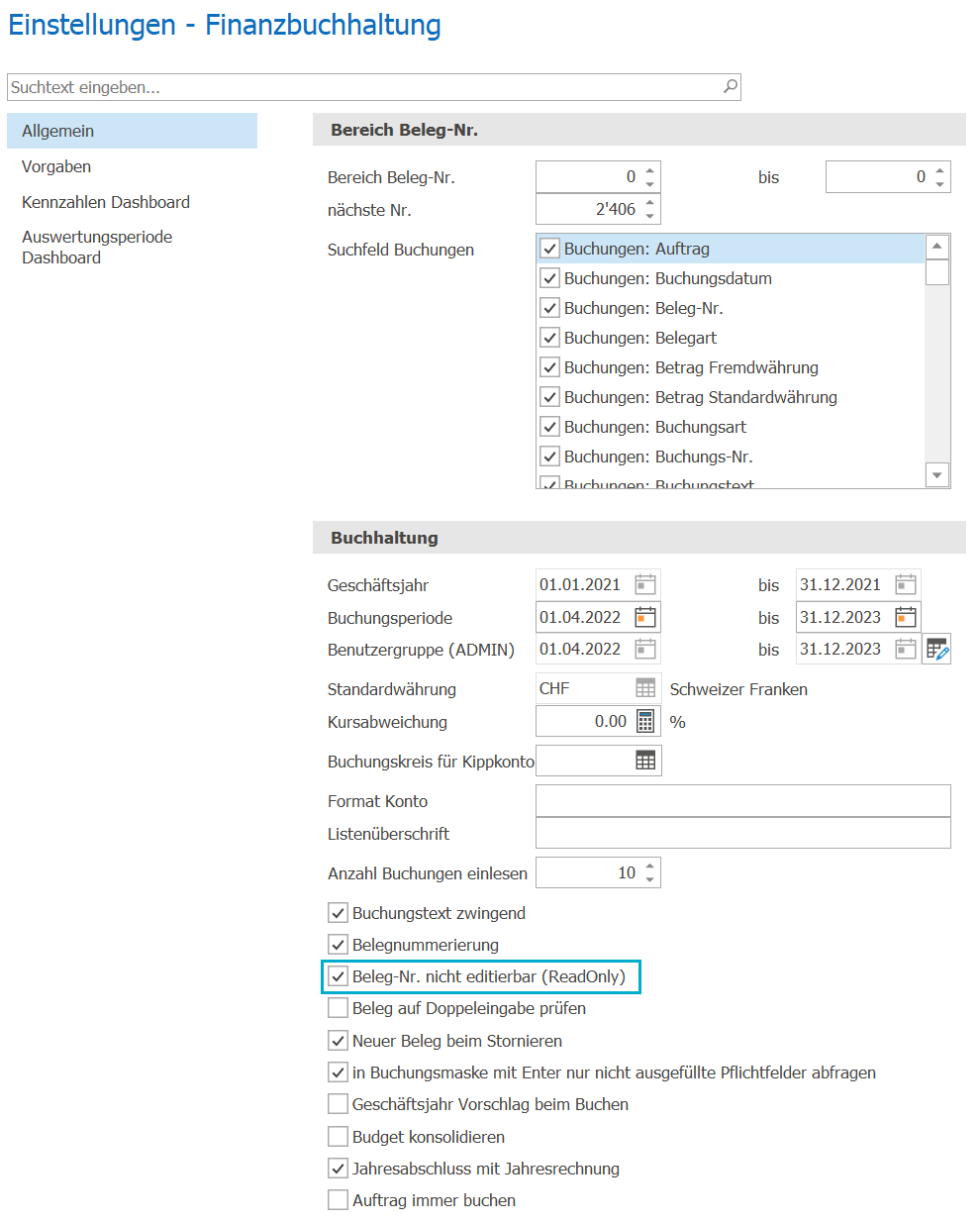Image resolution: width=980 pixels, height=1224 pixels.
Task: Open calendar for Buchungsperiode start date
Action: click(645, 617)
